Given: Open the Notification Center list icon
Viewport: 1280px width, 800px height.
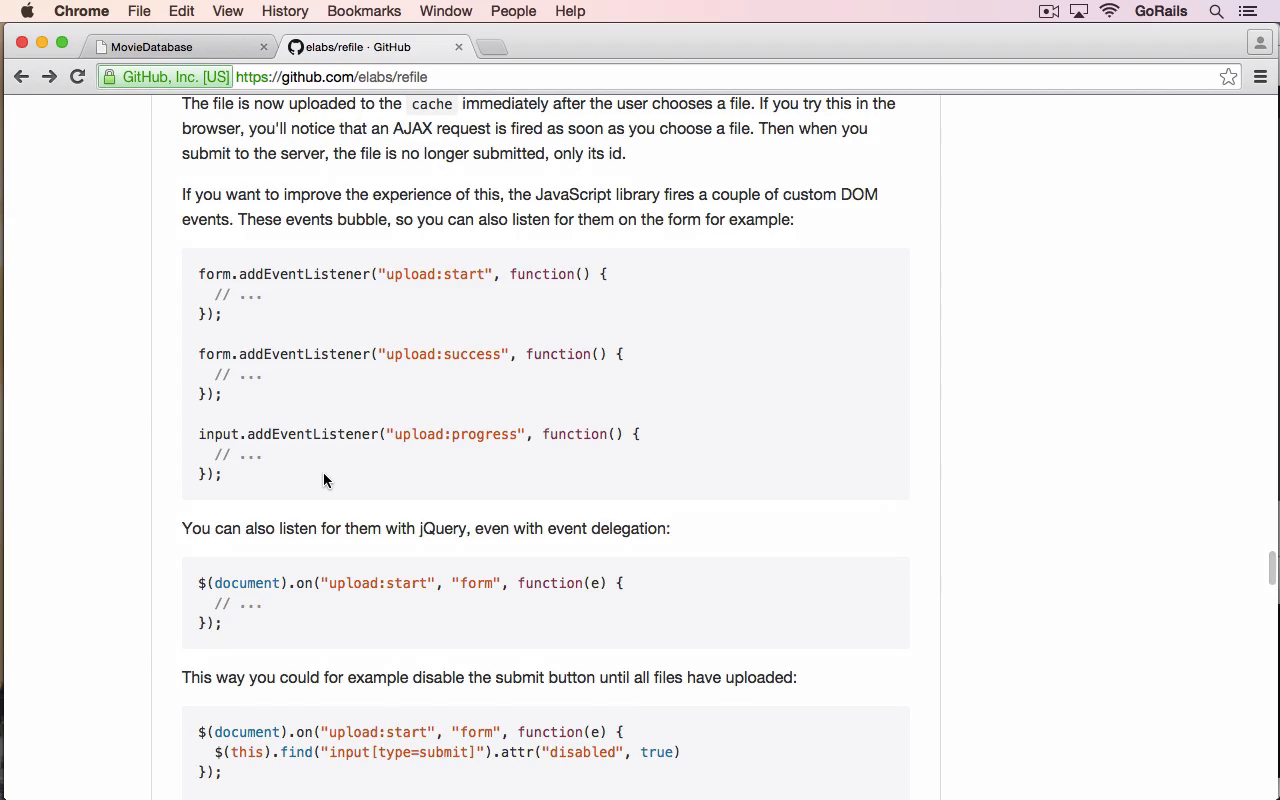Looking at the screenshot, I should click(1247, 11).
